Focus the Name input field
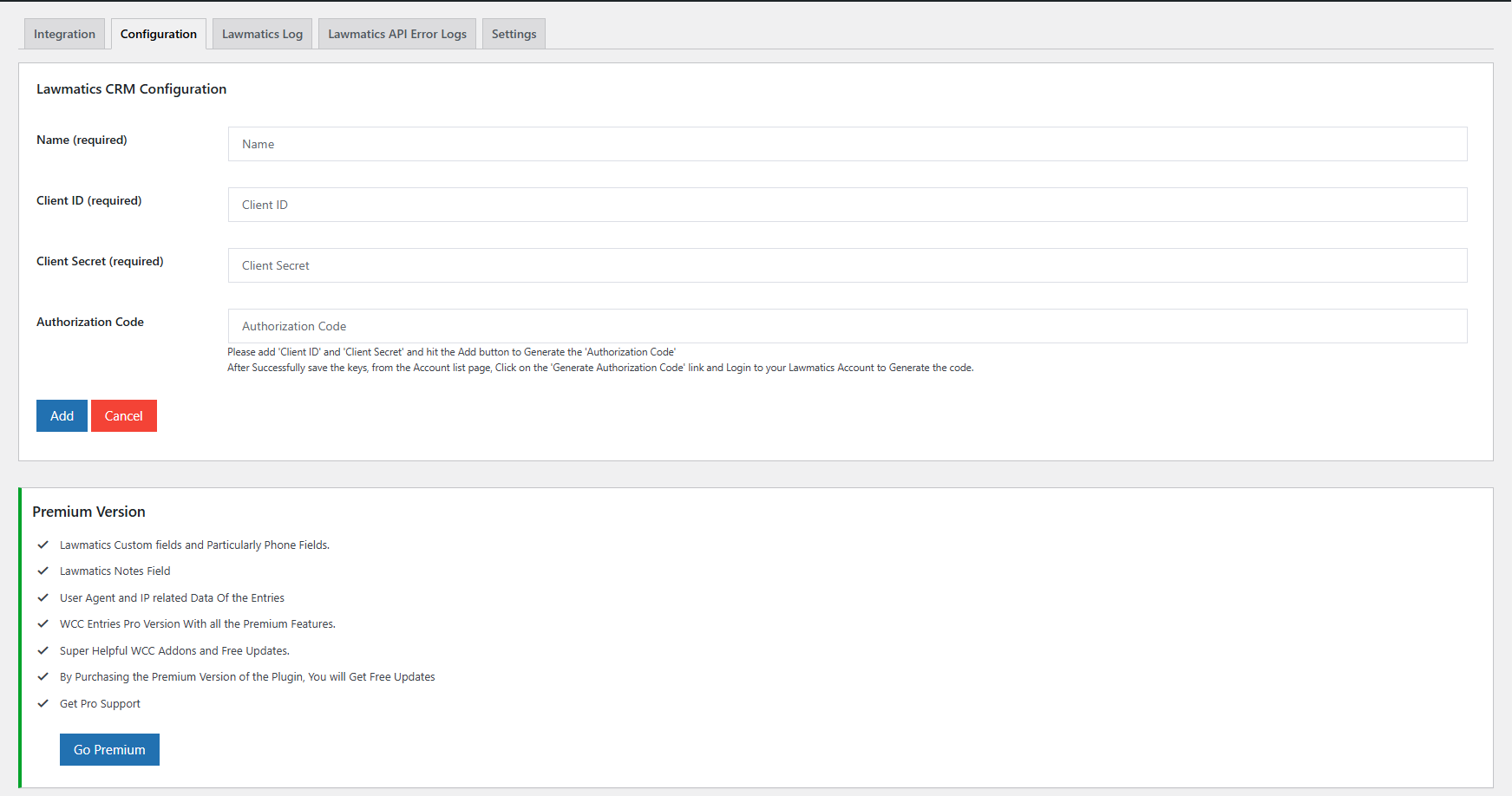 click(x=848, y=144)
